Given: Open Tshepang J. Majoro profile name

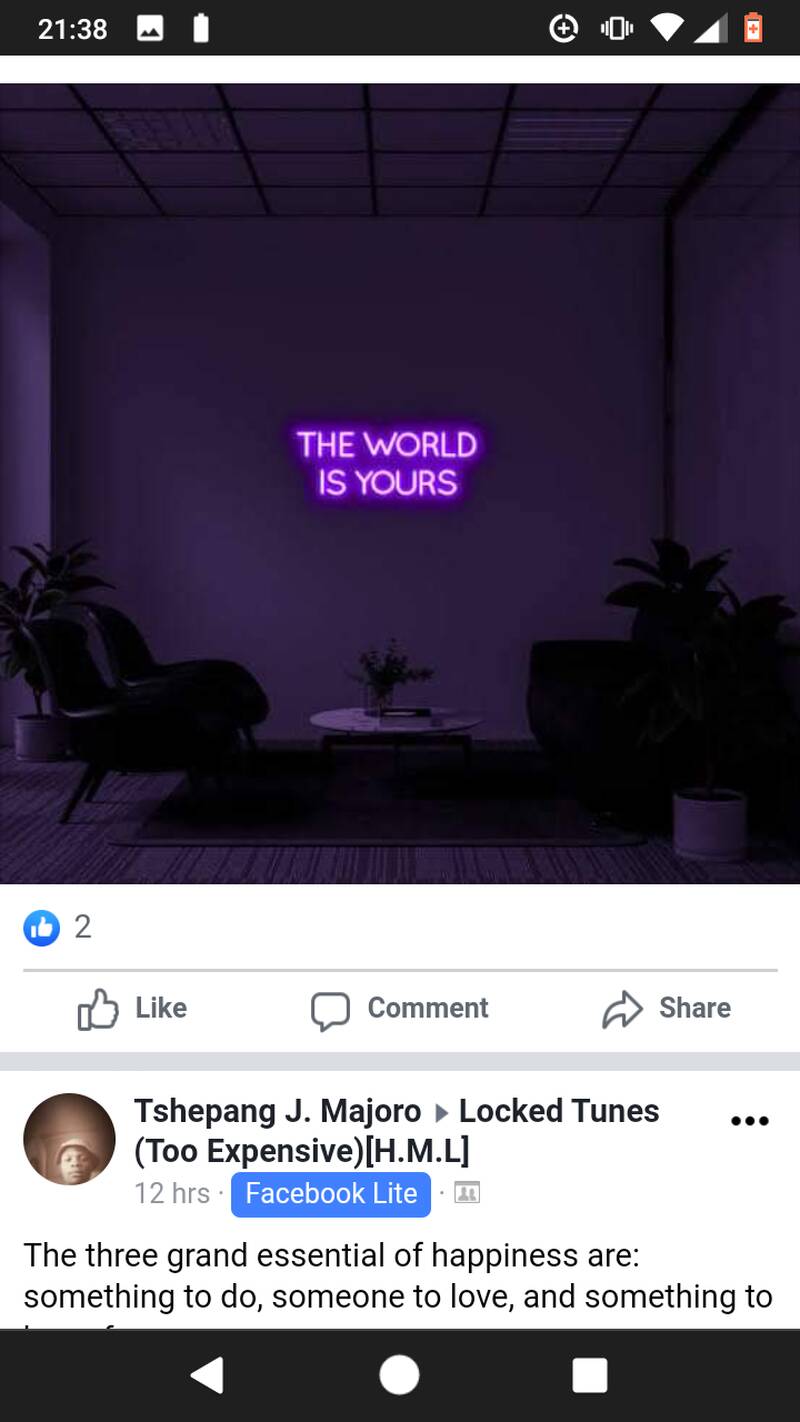Looking at the screenshot, I should [x=278, y=1111].
